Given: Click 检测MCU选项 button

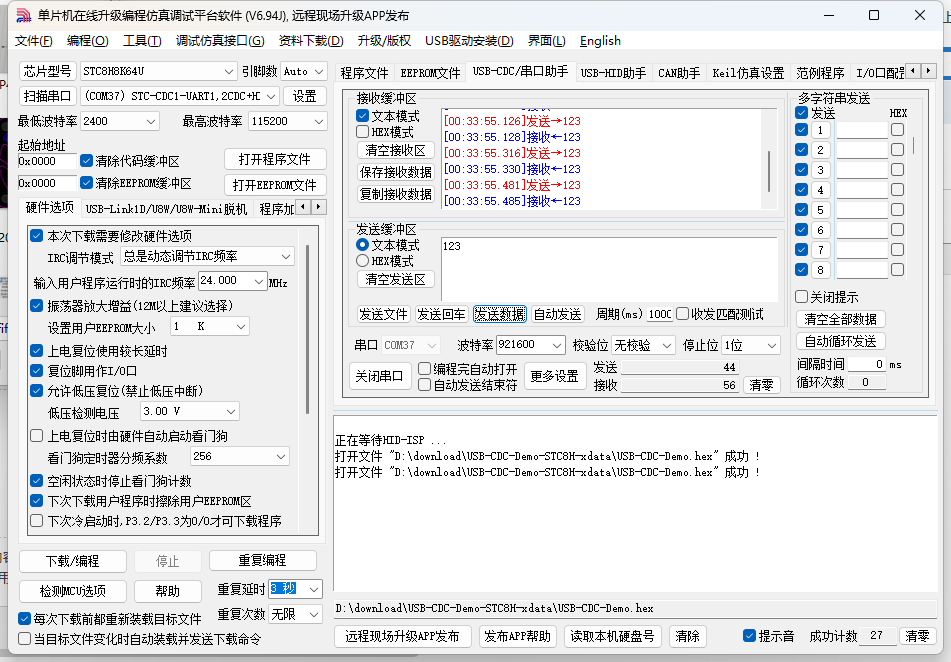Looking at the screenshot, I should click(x=73, y=590).
